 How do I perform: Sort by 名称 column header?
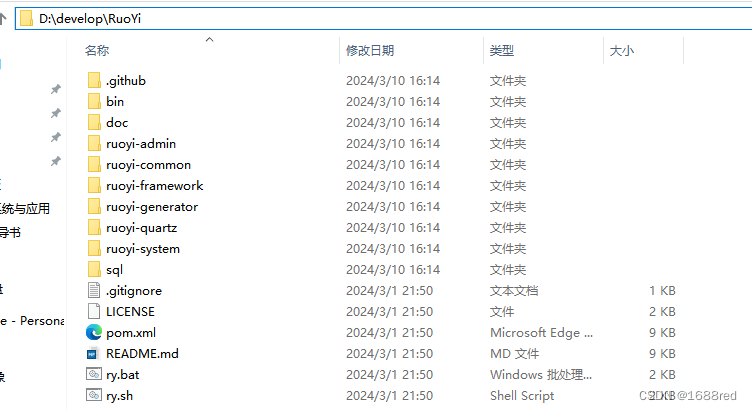click(x=97, y=50)
